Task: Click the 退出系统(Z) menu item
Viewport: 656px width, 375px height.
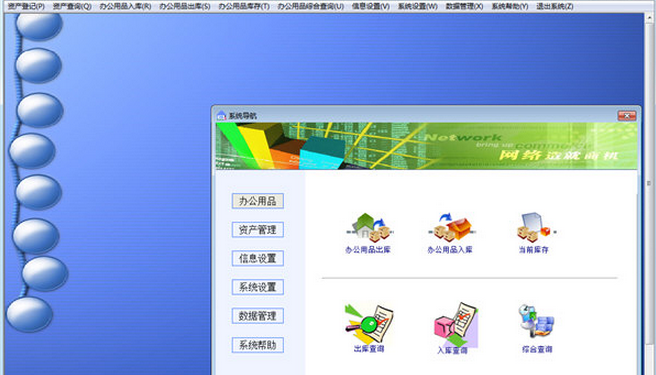Action: (555, 6)
